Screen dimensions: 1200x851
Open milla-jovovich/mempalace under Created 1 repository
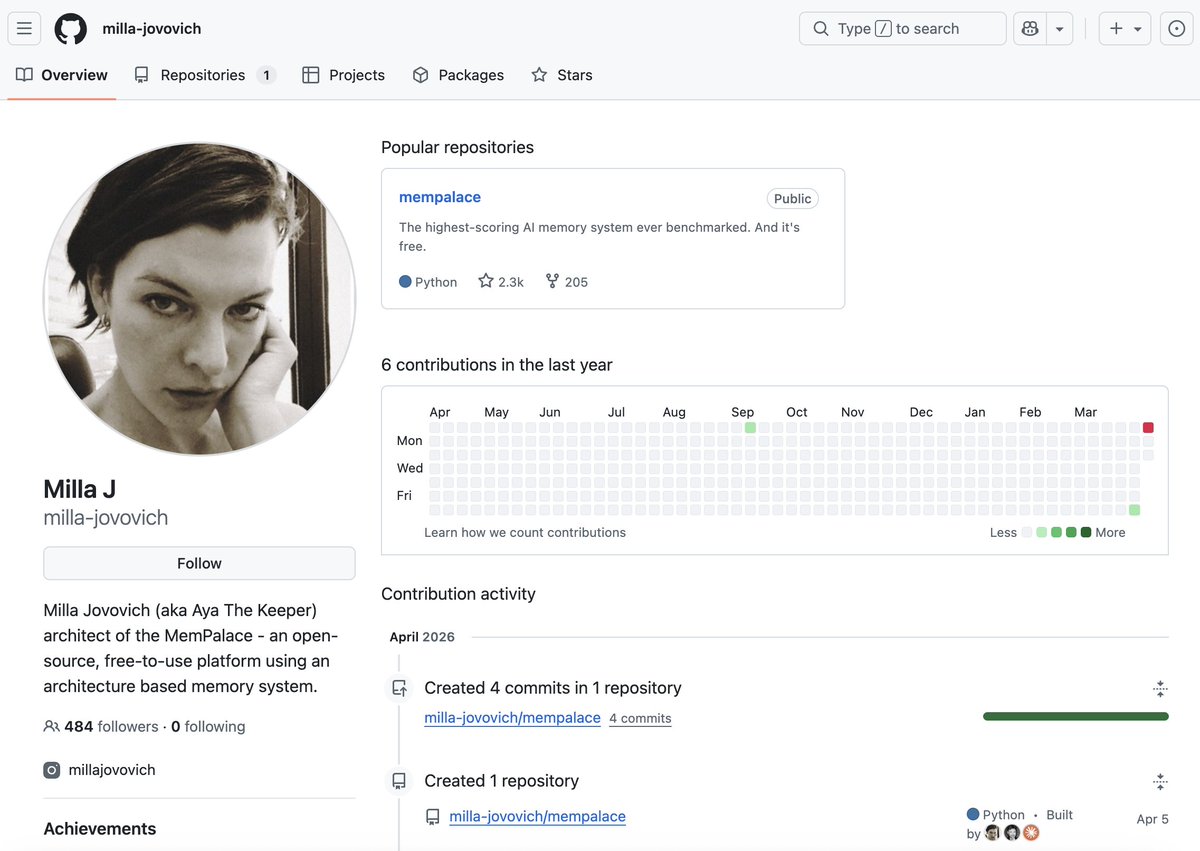point(537,817)
